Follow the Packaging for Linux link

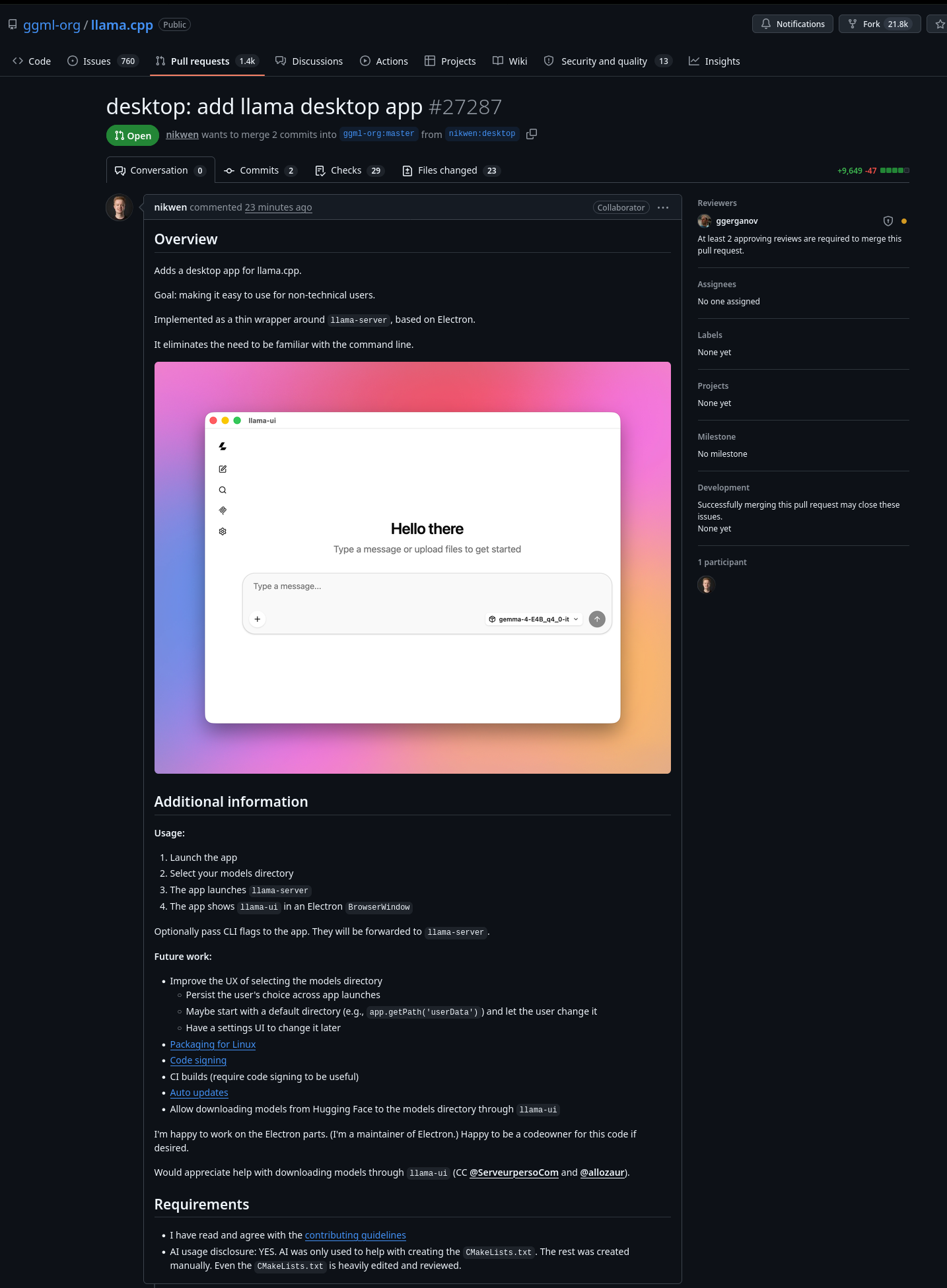(213, 1044)
